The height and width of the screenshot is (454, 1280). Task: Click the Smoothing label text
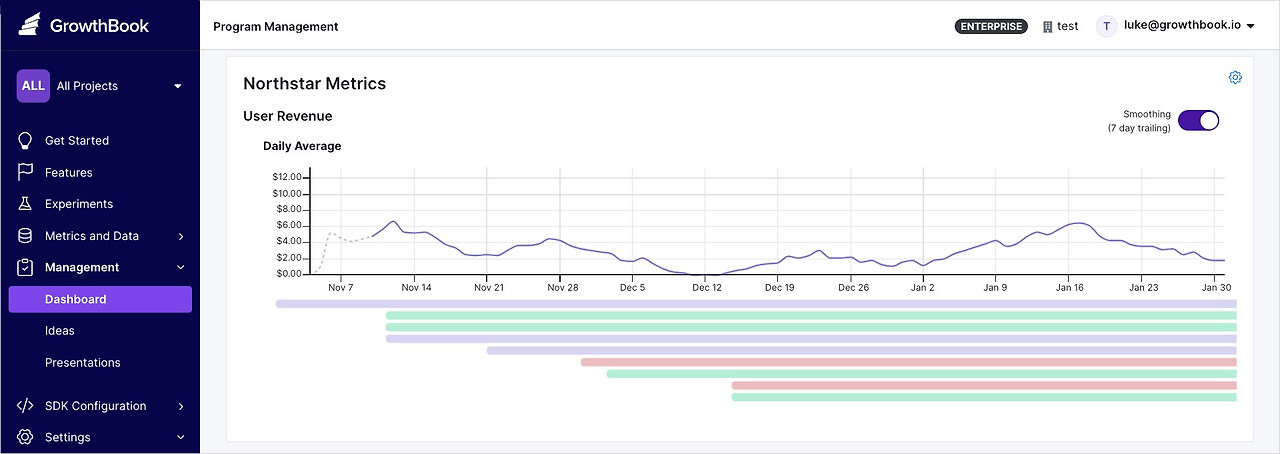coord(1147,114)
